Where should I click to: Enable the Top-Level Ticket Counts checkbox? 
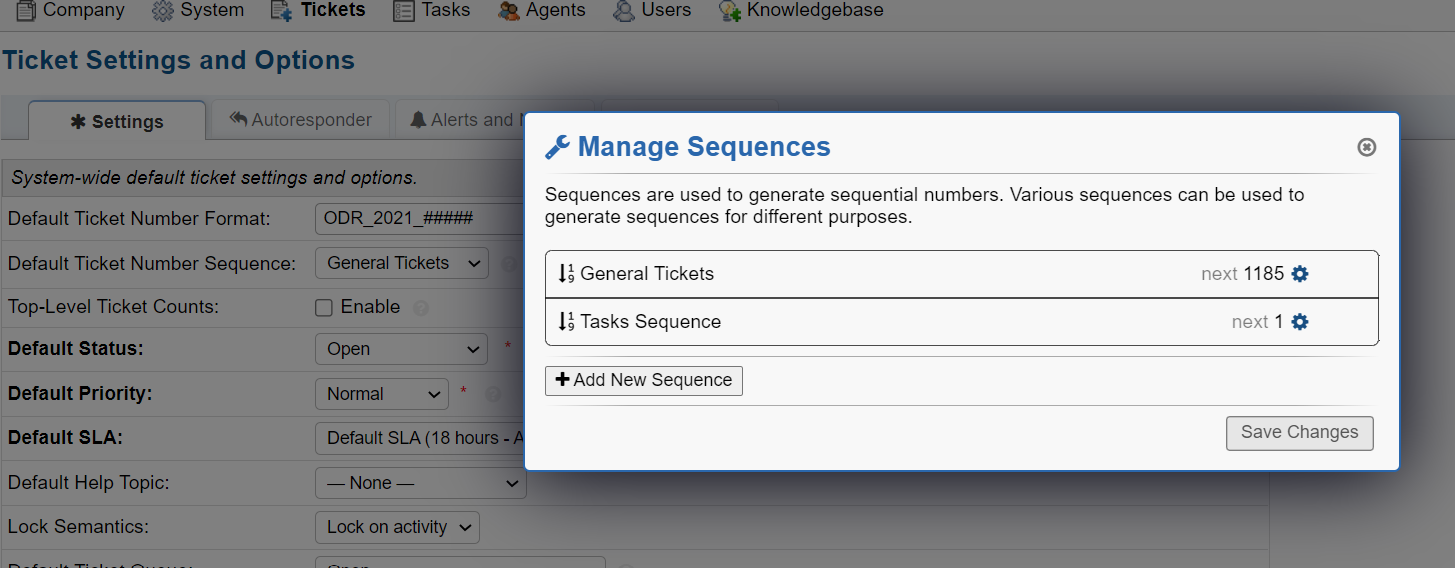324,308
